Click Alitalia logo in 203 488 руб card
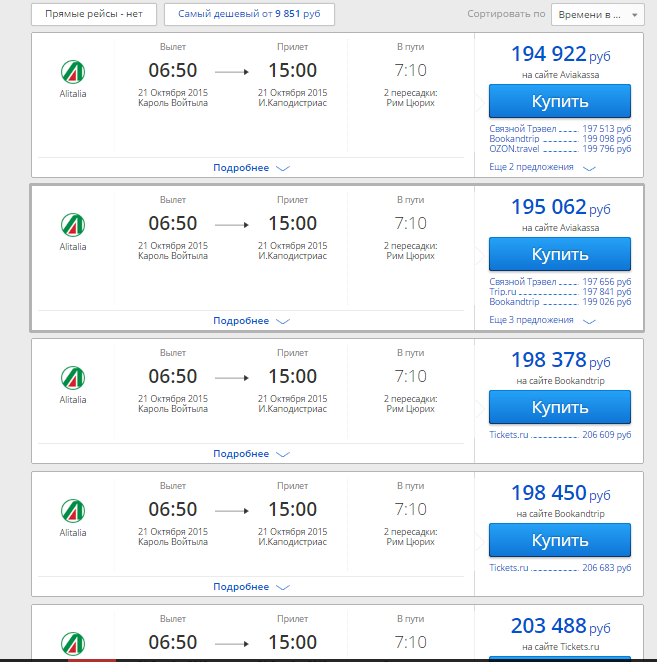Screen dimensions: 657x662 tap(73, 643)
